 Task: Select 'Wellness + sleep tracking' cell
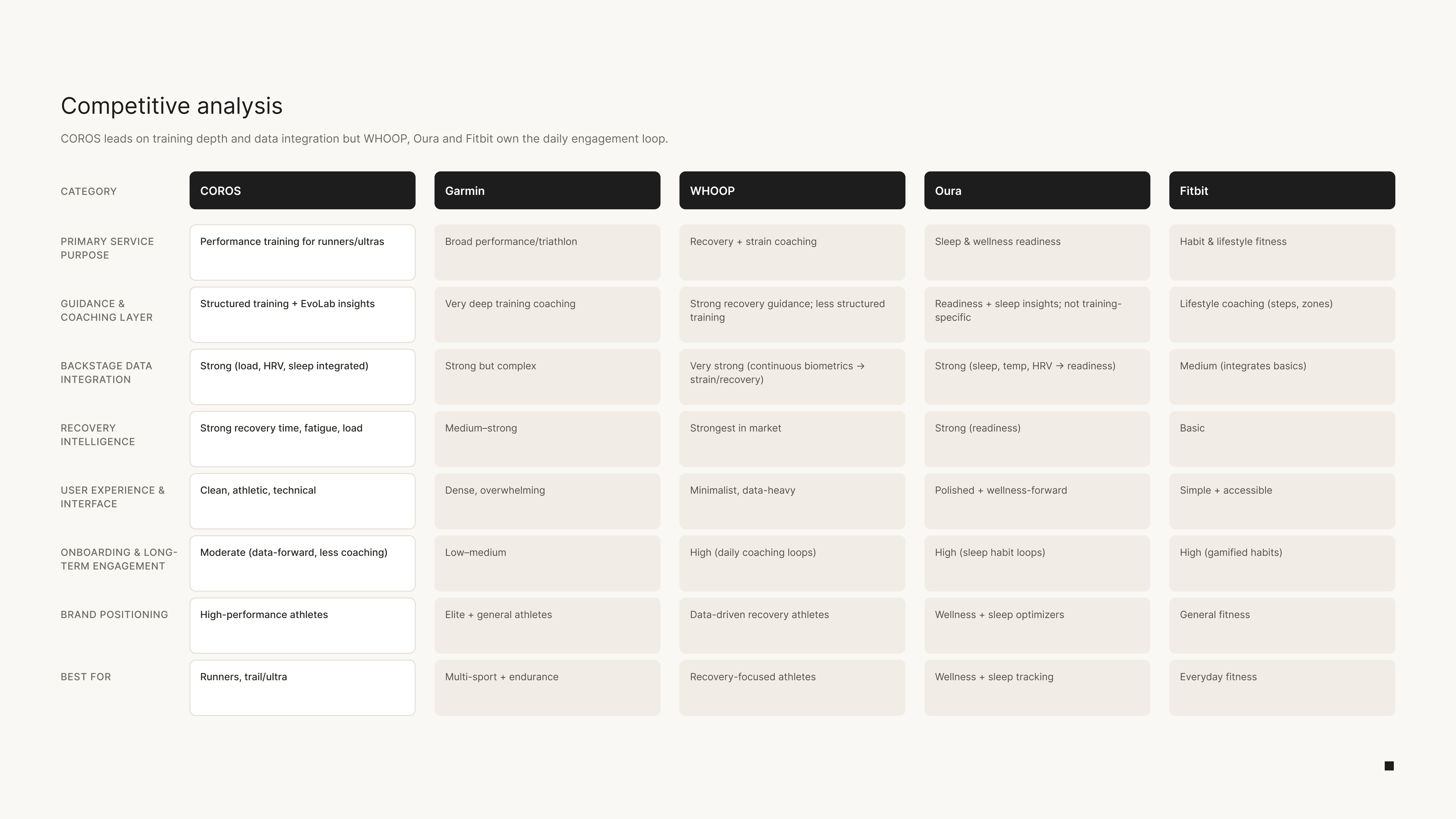pyautogui.click(x=1037, y=688)
